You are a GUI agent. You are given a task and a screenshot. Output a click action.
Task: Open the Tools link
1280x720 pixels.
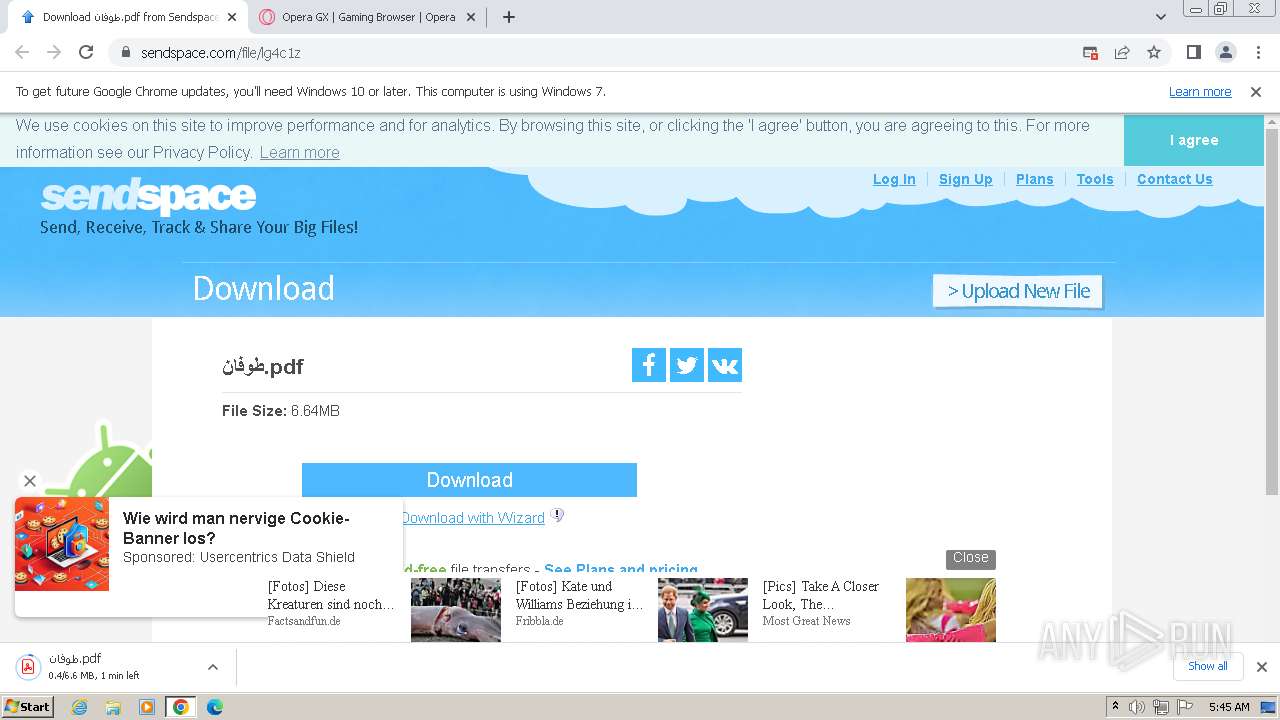click(x=1095, y=179)
